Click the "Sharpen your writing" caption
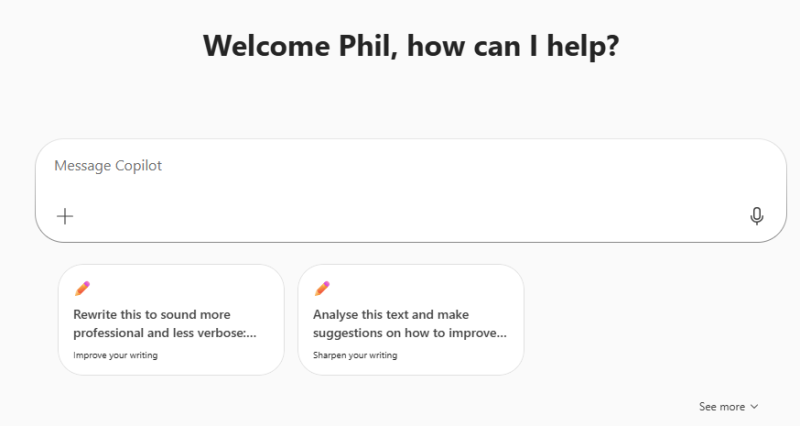The image size is (800, 426). point(355,355)
